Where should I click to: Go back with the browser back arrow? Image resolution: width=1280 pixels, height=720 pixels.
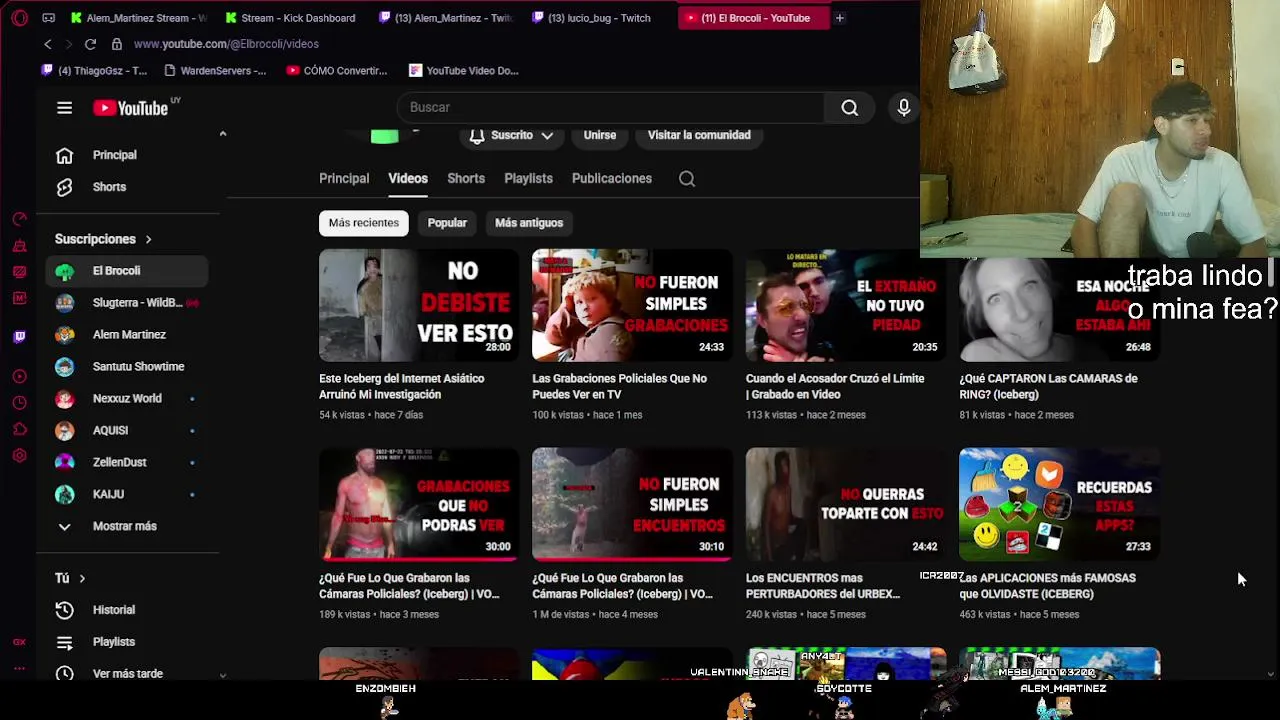pyautogui.click(x=47, y=44)
